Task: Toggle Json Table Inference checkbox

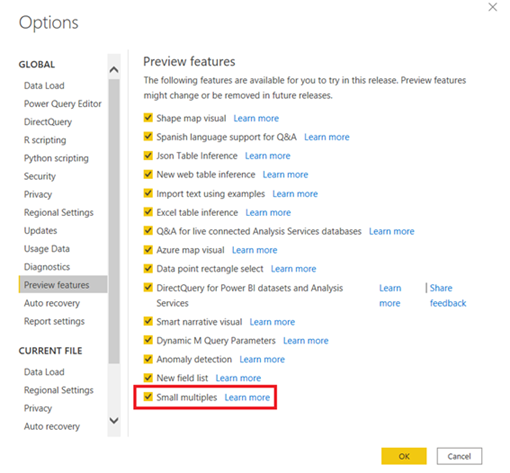Action: [x=148, y=155]
